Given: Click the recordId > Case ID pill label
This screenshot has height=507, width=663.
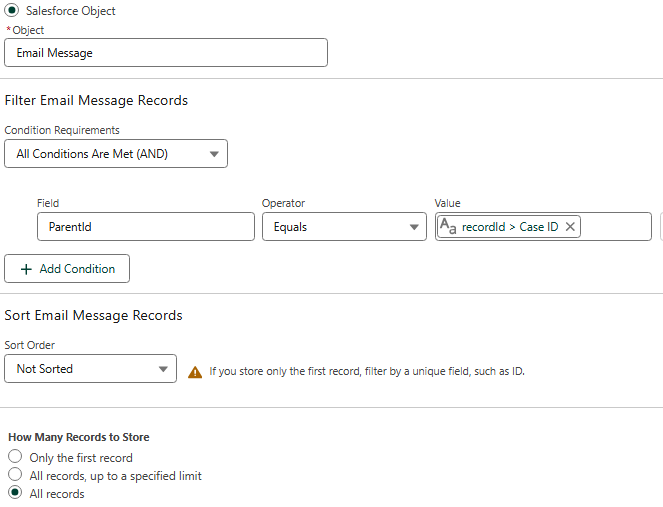Looking at the screenshot, I should coord(509,227).
